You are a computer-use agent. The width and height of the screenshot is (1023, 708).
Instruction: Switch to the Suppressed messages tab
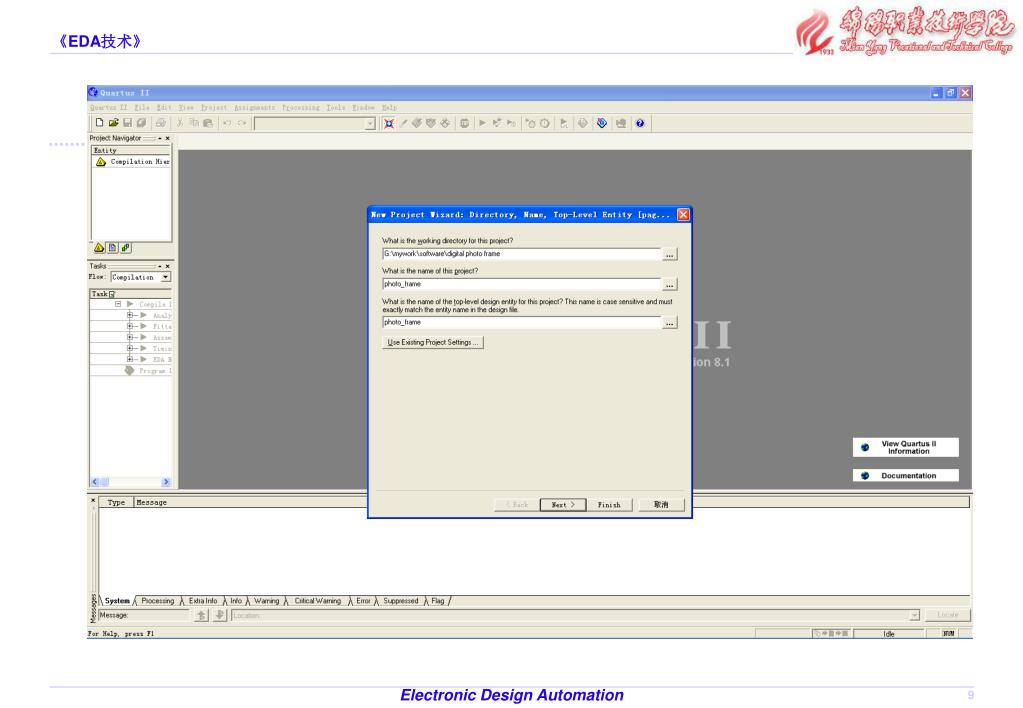tap(401, 601)
